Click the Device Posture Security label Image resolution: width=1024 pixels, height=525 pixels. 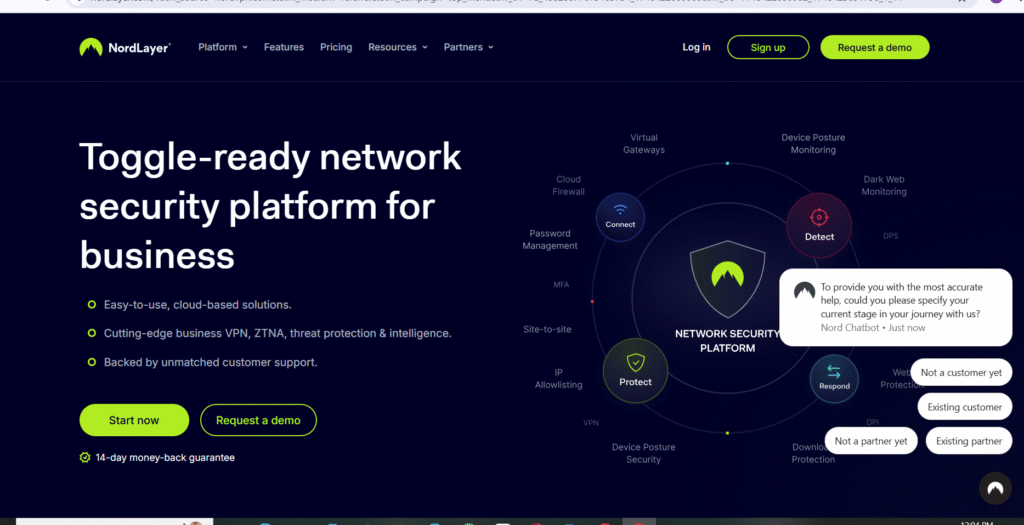point(643,453)
